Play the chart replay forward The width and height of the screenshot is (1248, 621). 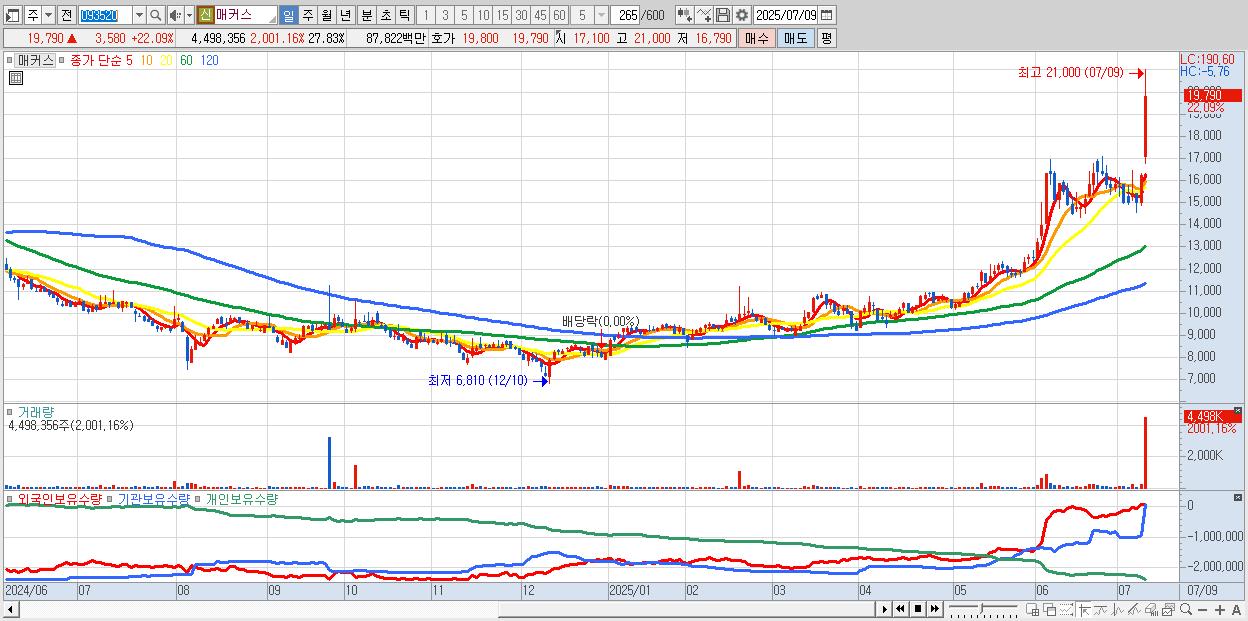coord(885,609)
